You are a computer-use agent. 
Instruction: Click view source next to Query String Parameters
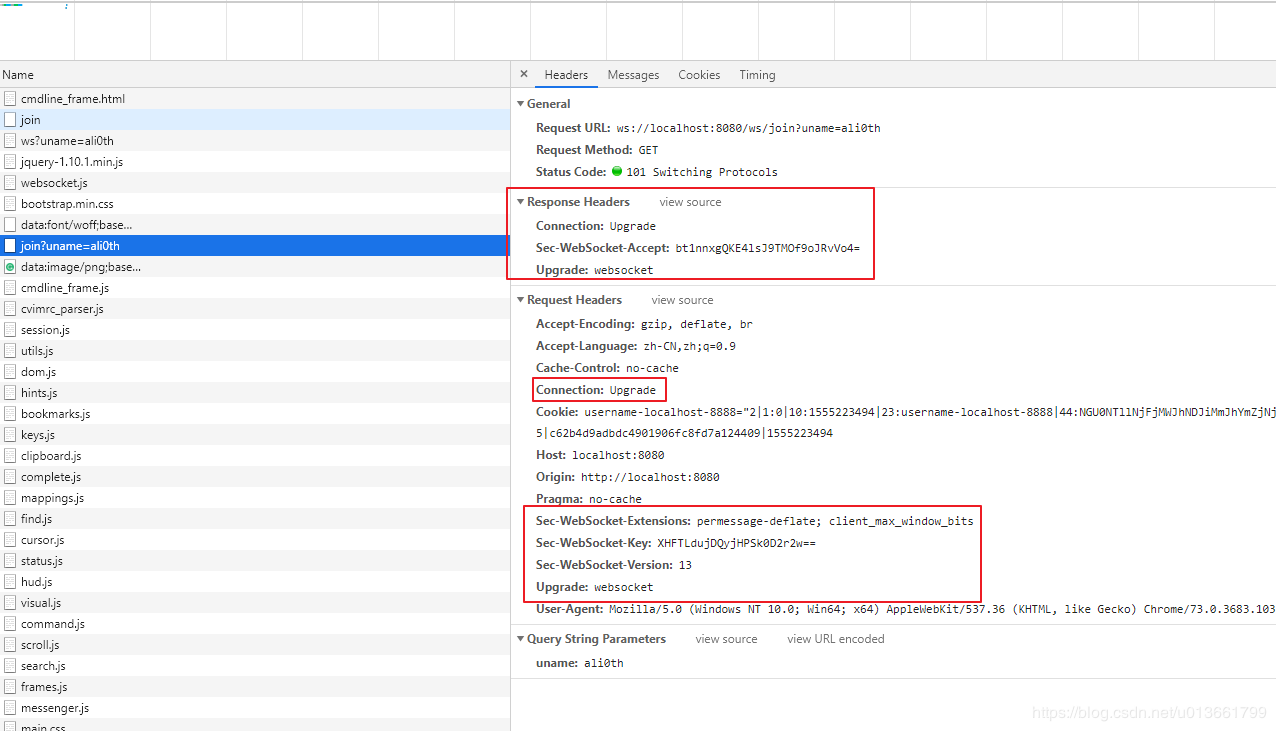726,639
